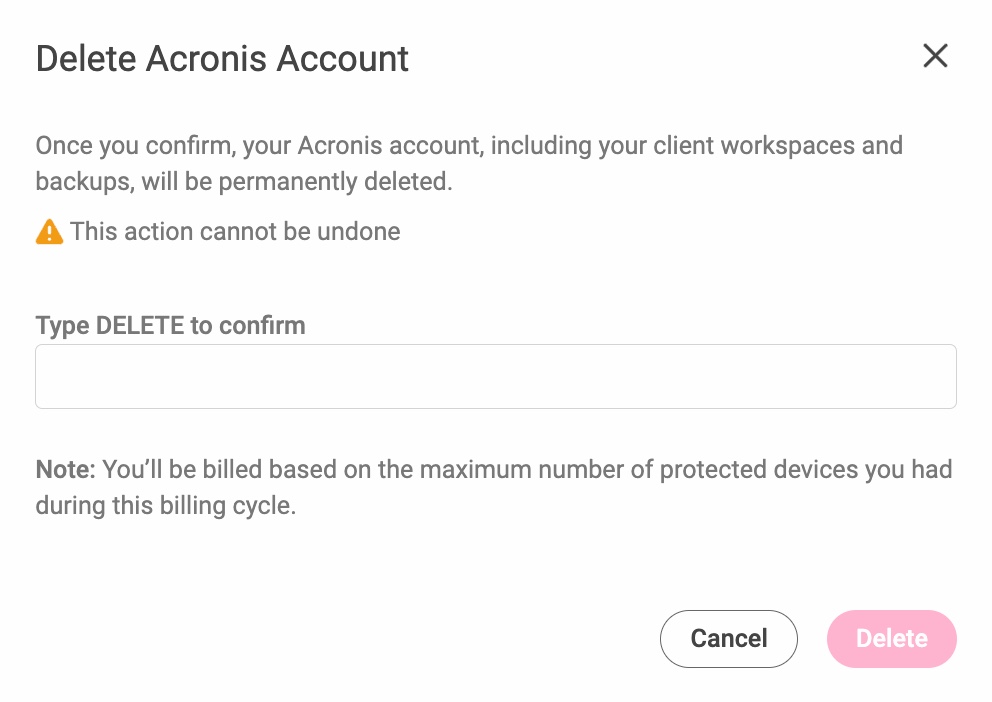The height and width of the screenshot is (702, 992).
Task: Click the pink Delete button
Action: (x=891, y=639)
